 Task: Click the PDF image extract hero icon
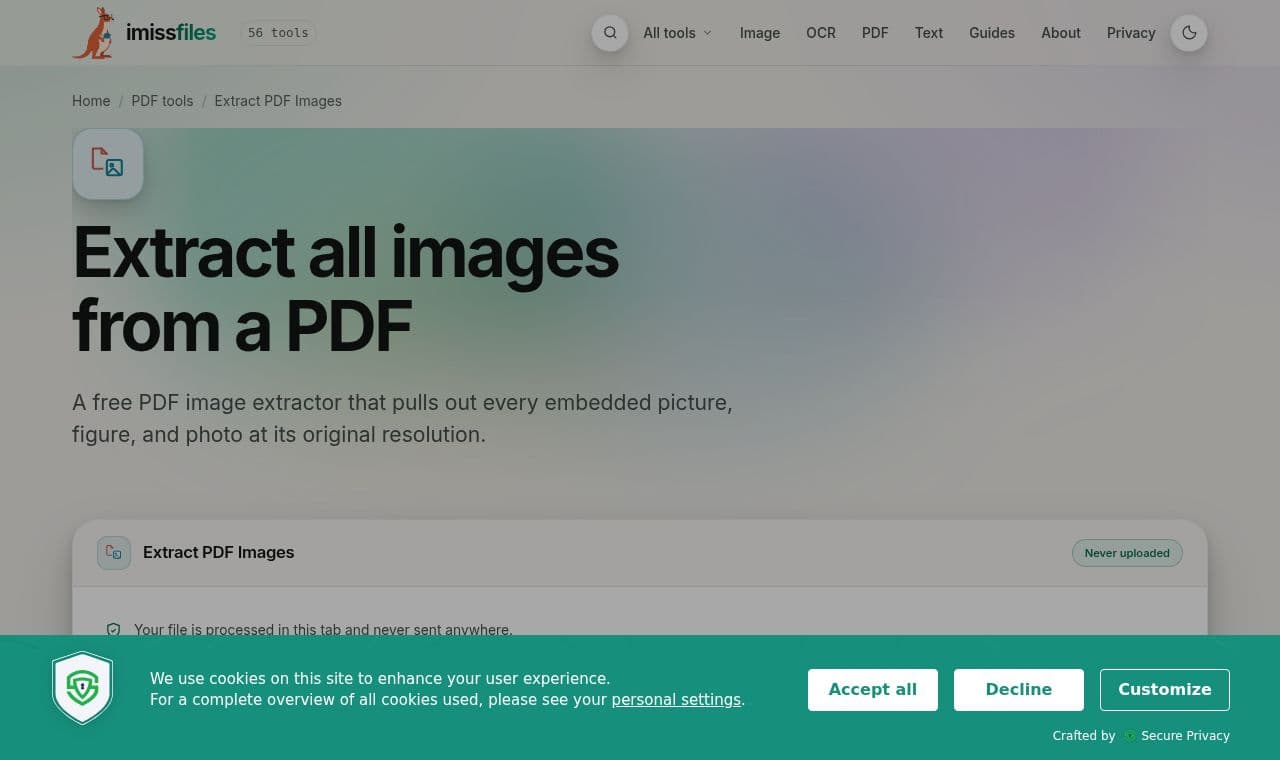click(x=108, y=163)
